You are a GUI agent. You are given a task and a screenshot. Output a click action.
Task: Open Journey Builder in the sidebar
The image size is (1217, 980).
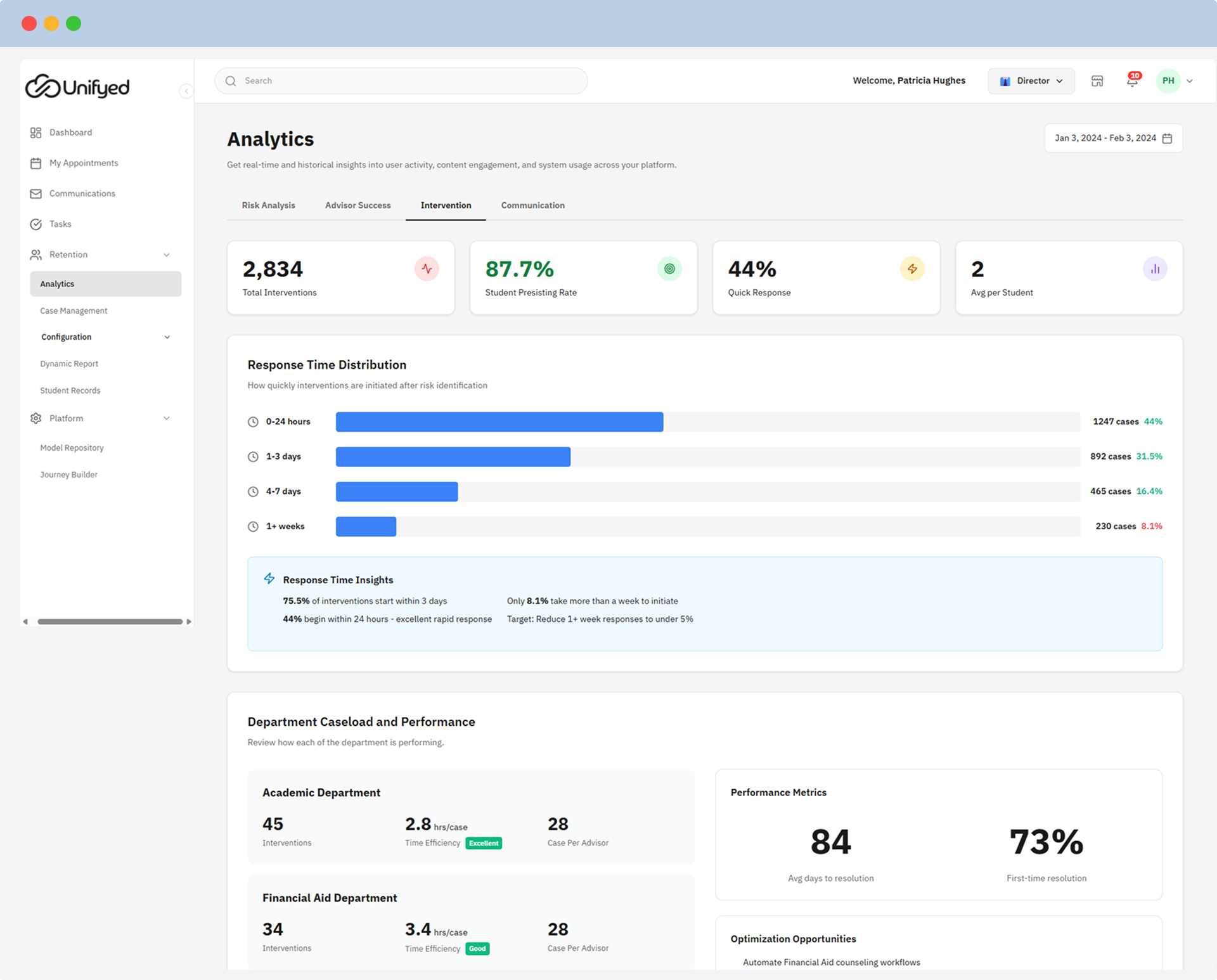[x=68, y=474]
